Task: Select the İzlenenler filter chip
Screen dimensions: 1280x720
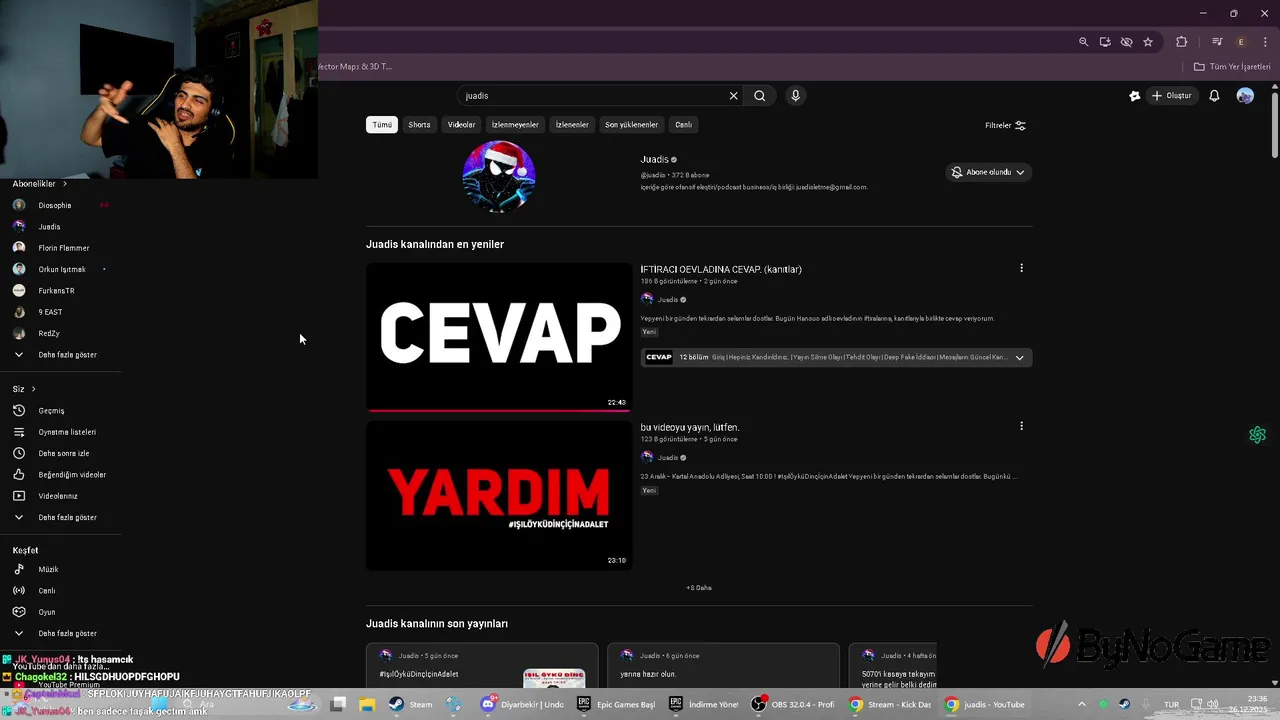Action: click(572, 125)
